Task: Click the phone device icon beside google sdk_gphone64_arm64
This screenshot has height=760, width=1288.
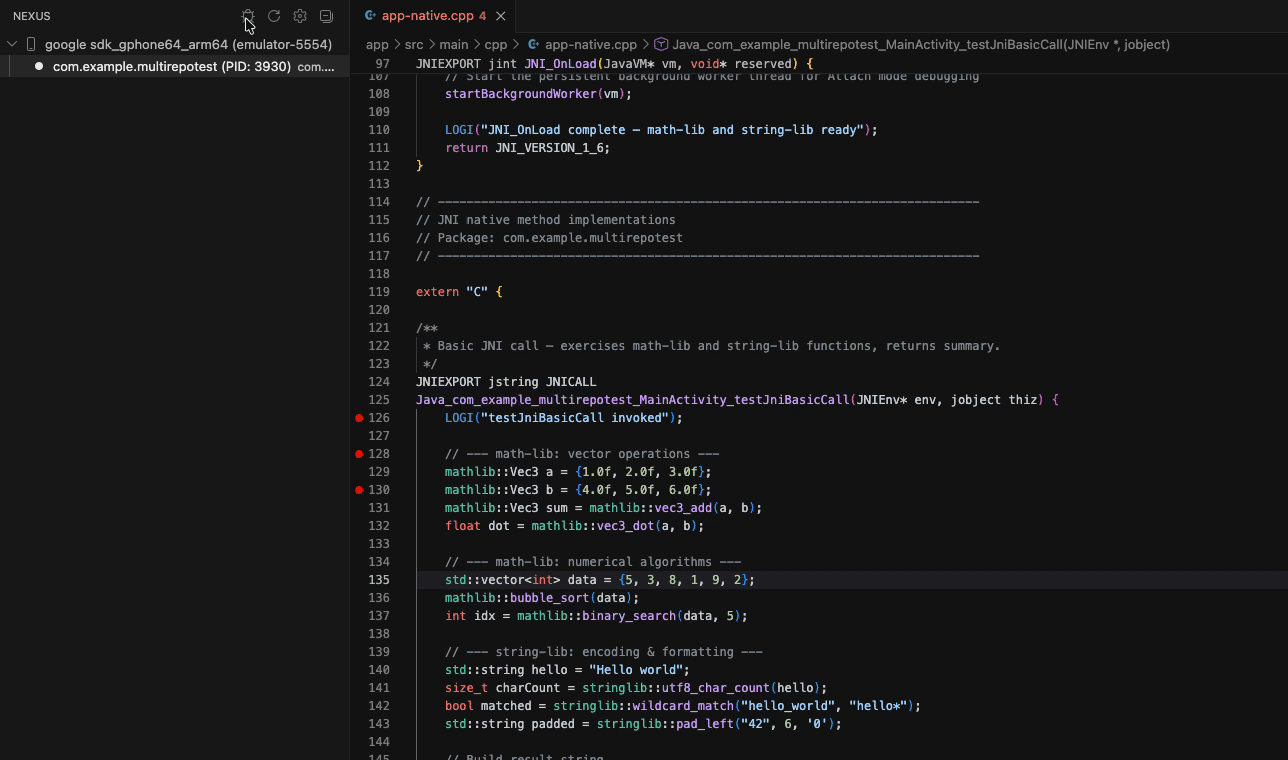Action: click(31, 45)
